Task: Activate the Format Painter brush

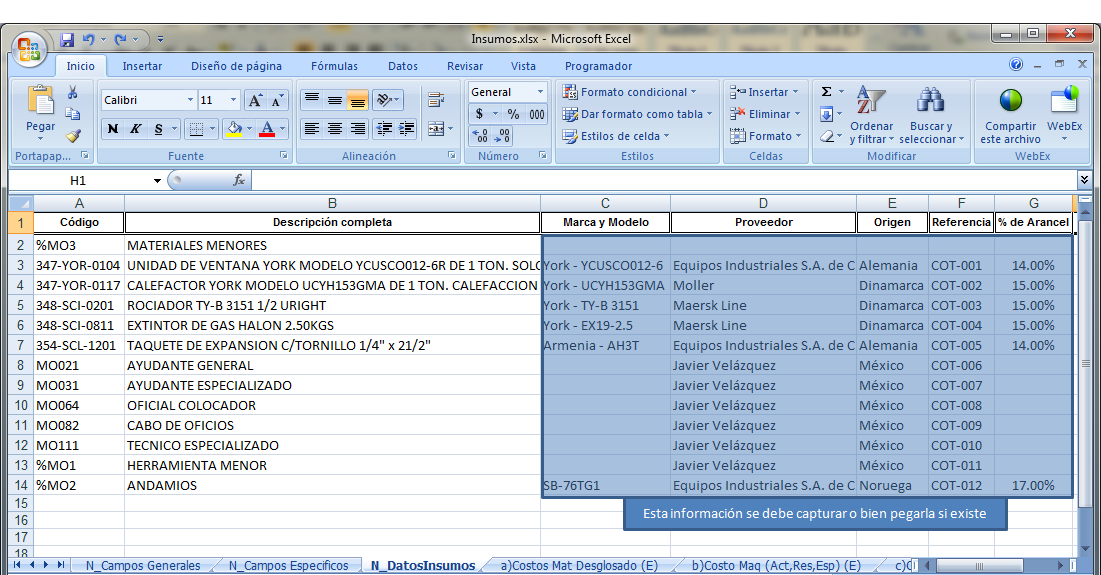Action: pos(72,136)
